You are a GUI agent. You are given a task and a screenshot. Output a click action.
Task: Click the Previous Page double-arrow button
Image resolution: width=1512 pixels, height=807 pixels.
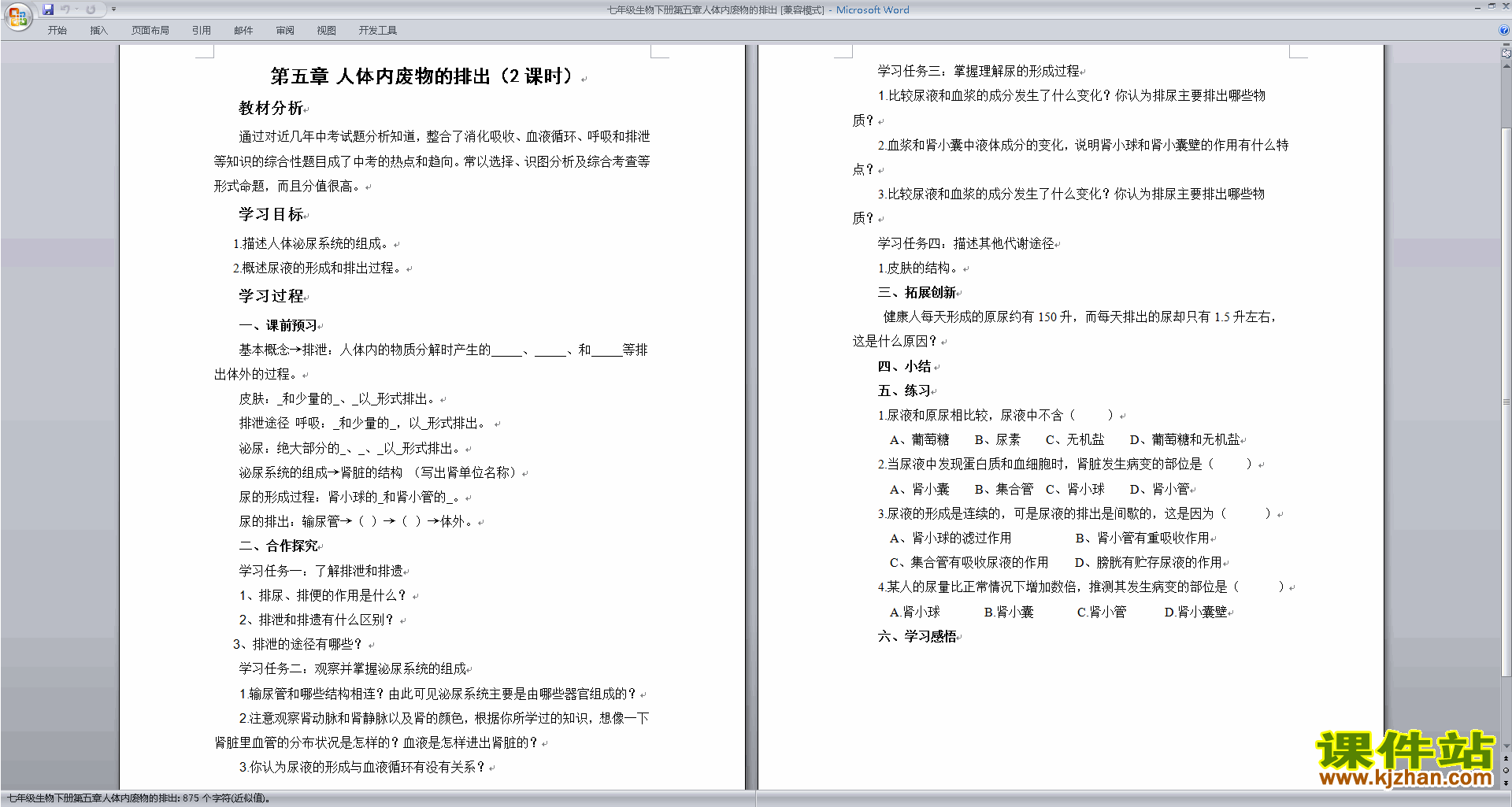(x=1506, y=758)
